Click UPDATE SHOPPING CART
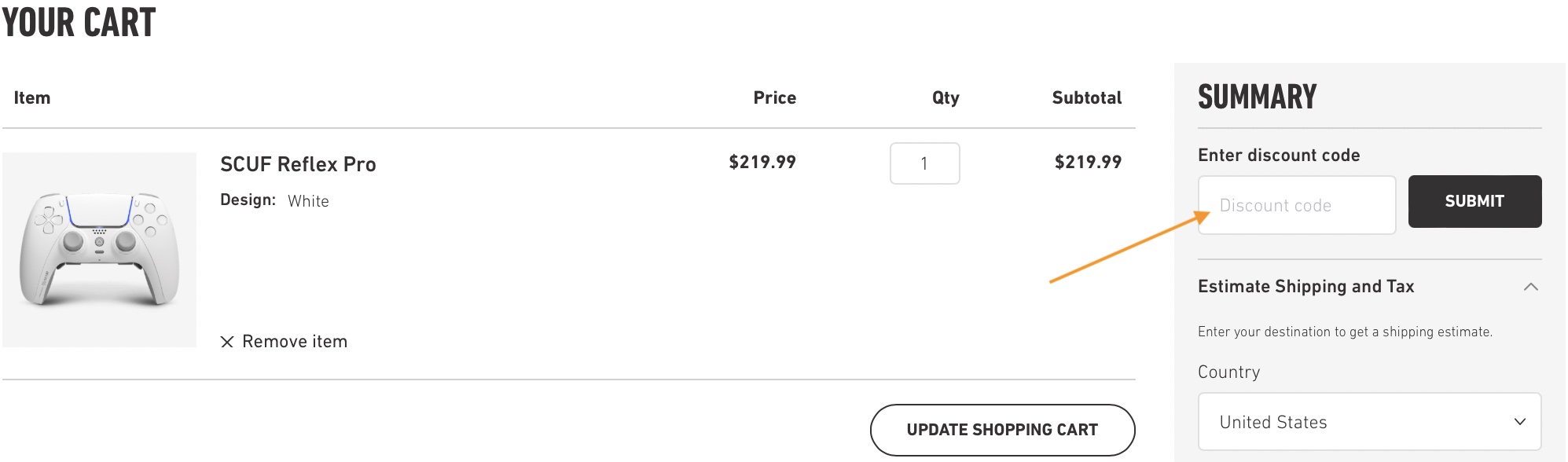 click(1002, 430)
